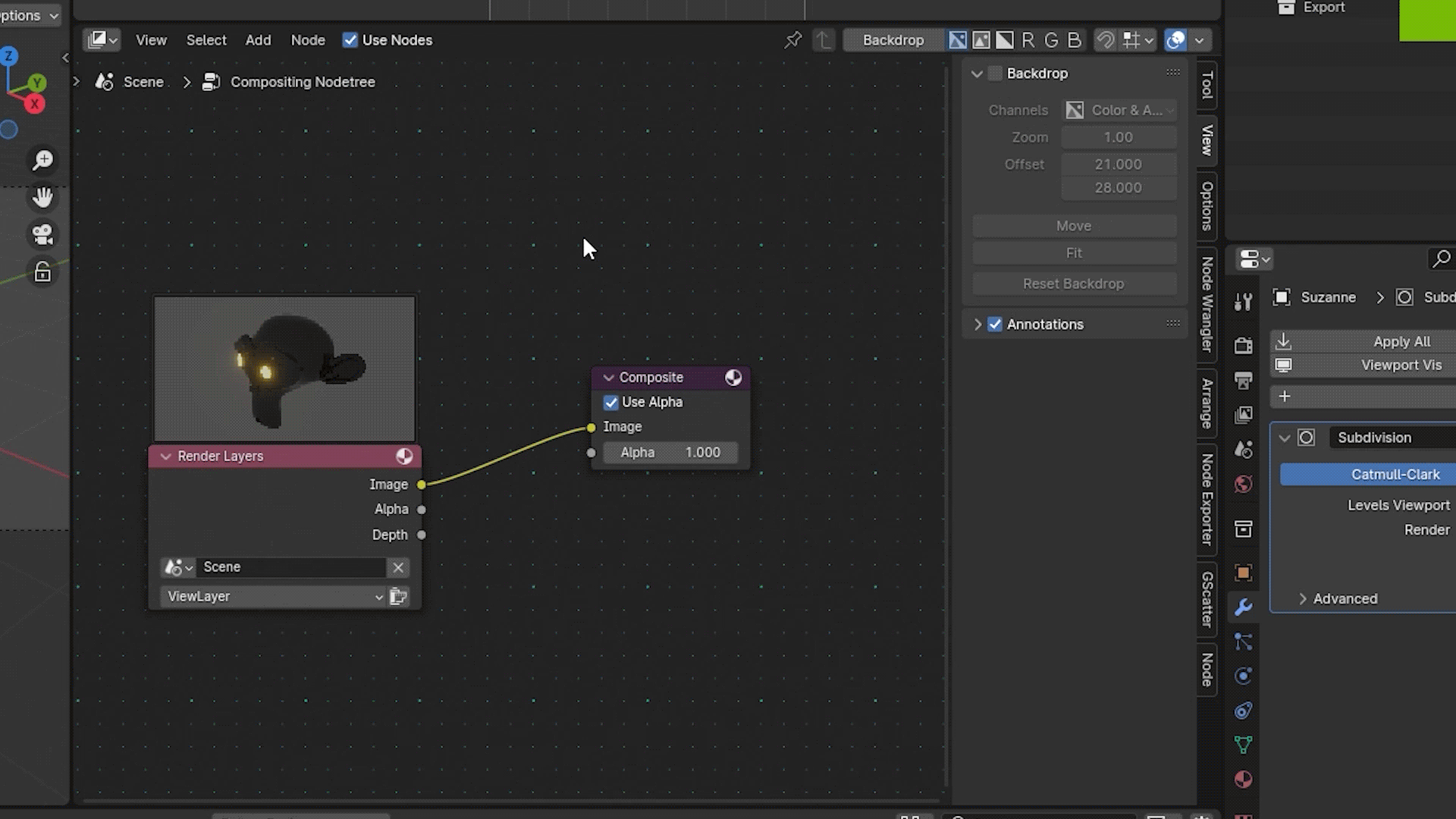Click the Modifiers wrench properties tab icon
Viewport: 1456px width, 819px height.
[x=1243, y=607]
